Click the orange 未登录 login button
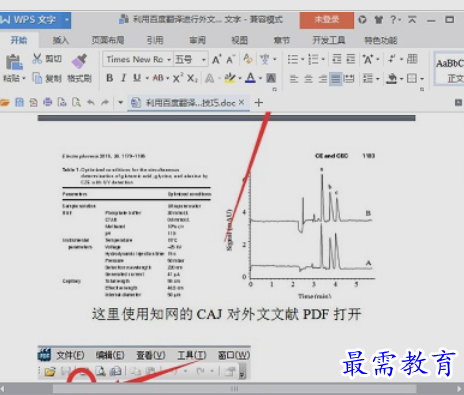This screenshot has width=464, height=395. click(327, 20)
